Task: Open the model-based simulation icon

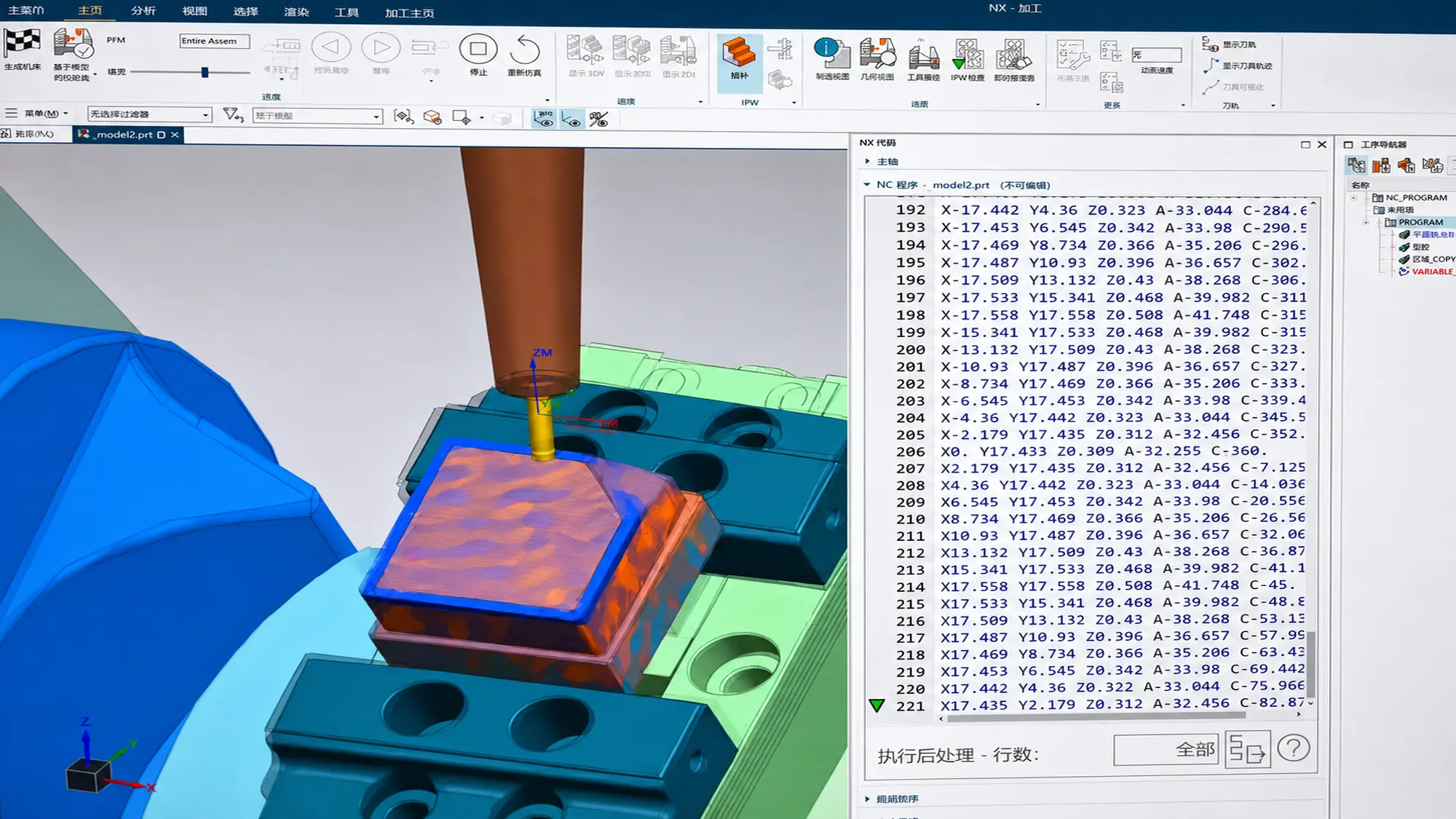Action: click(x=73, y=44)
